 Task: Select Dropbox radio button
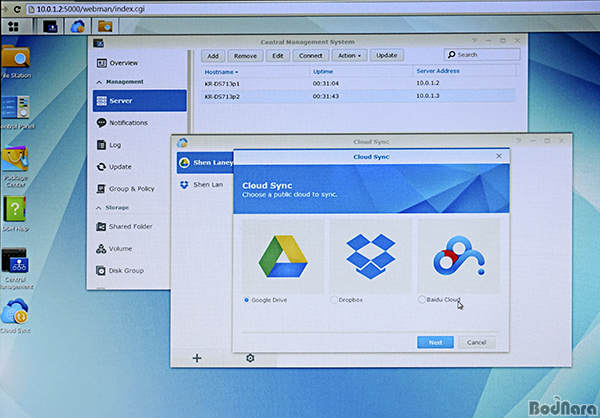(334, 300)
